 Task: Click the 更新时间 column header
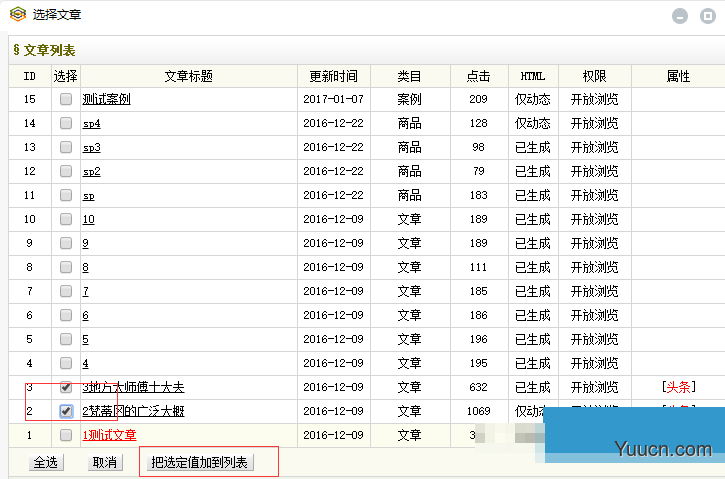pyautogui.click(x=333, y=76)
